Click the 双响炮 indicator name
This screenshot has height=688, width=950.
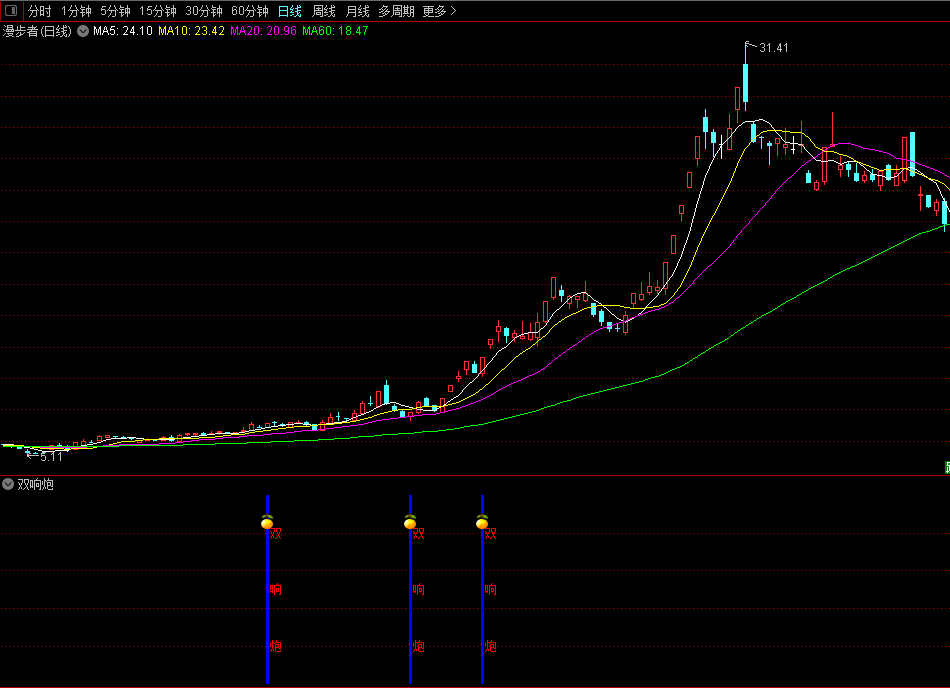36,485
